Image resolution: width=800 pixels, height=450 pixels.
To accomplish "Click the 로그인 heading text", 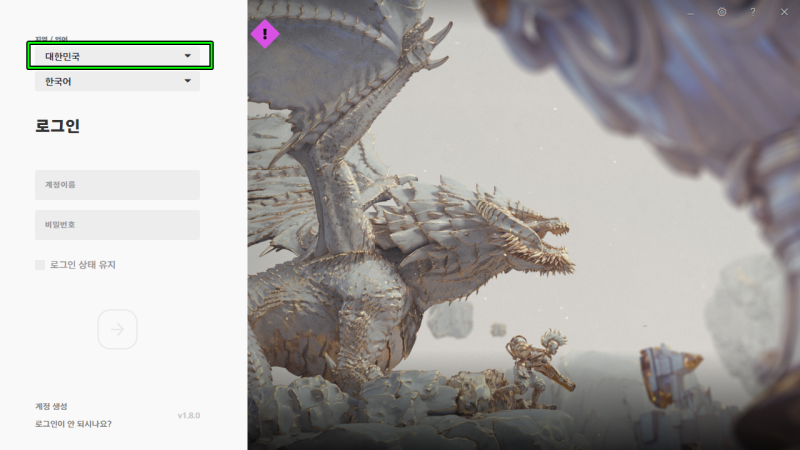I will 57,126.
